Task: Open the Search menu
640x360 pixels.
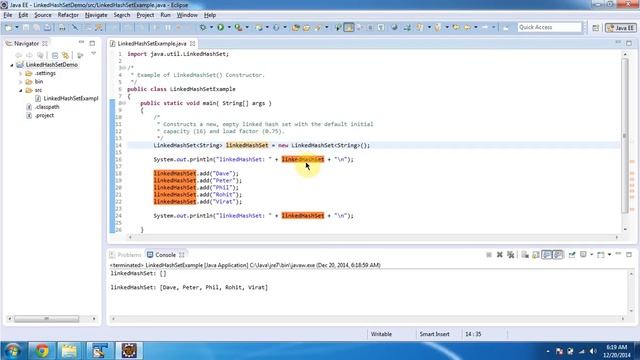Action: pos(122,15)
